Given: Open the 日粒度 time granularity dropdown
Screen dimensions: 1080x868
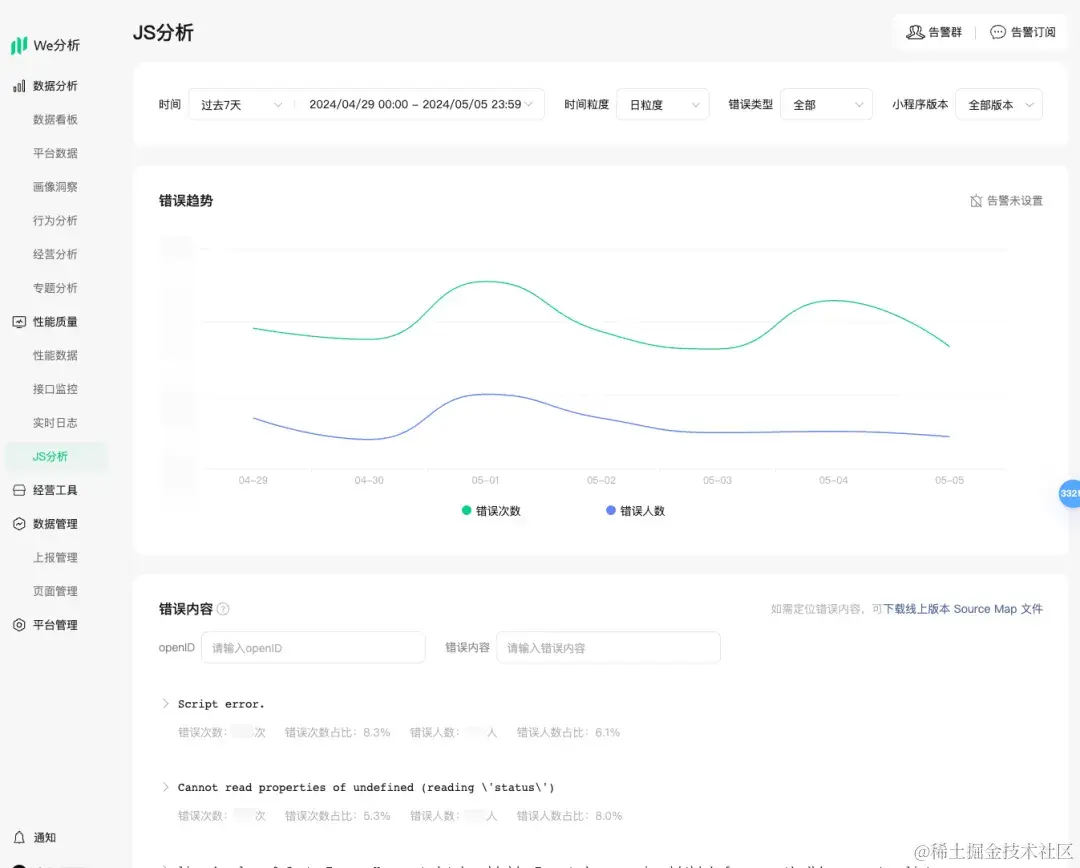Looking at the screenshot, I should tap(663, 105).
